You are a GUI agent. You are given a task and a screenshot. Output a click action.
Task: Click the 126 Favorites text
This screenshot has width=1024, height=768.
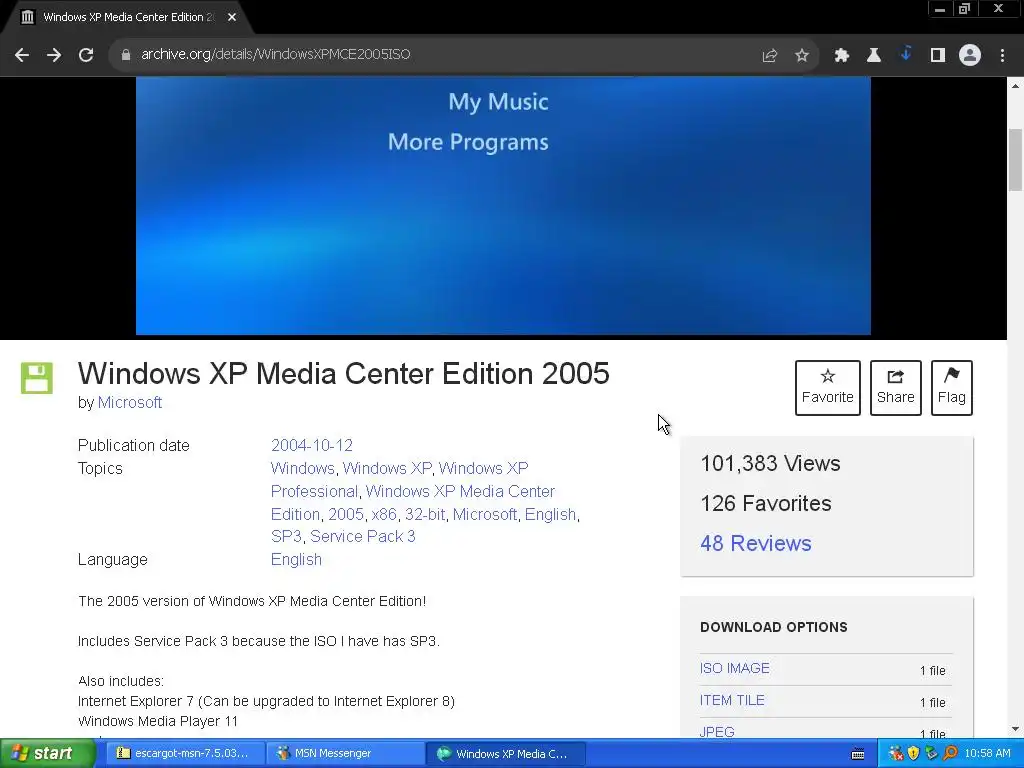click(x=765, y=504)
